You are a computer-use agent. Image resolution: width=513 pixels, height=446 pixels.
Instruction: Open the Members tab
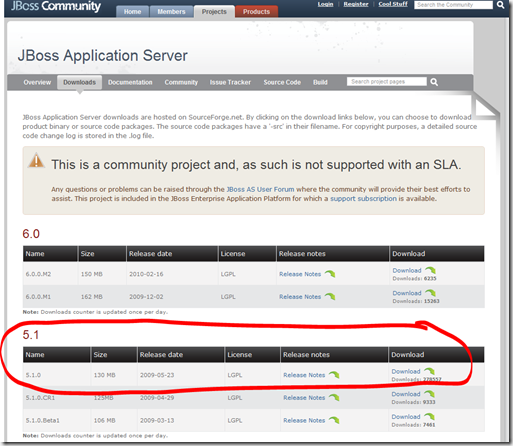171,12
